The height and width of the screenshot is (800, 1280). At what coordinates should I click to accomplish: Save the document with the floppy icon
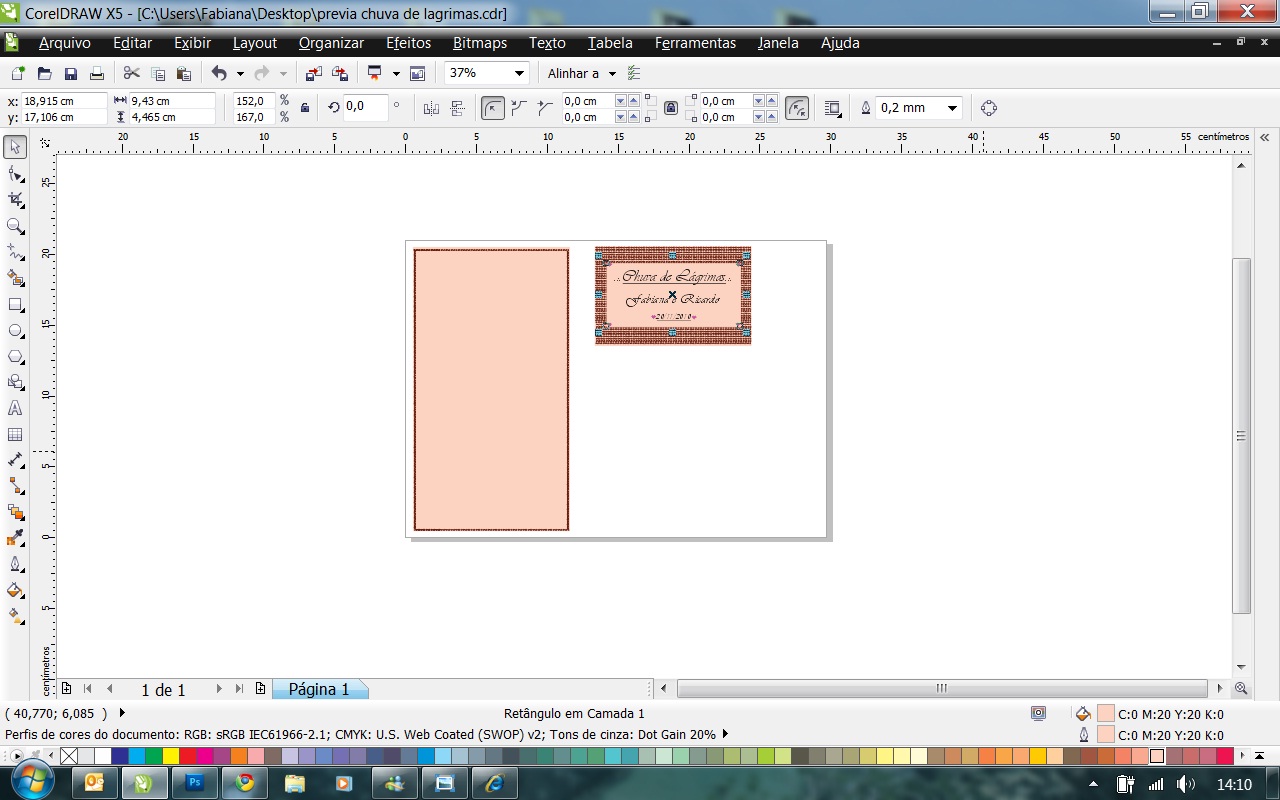70,73
